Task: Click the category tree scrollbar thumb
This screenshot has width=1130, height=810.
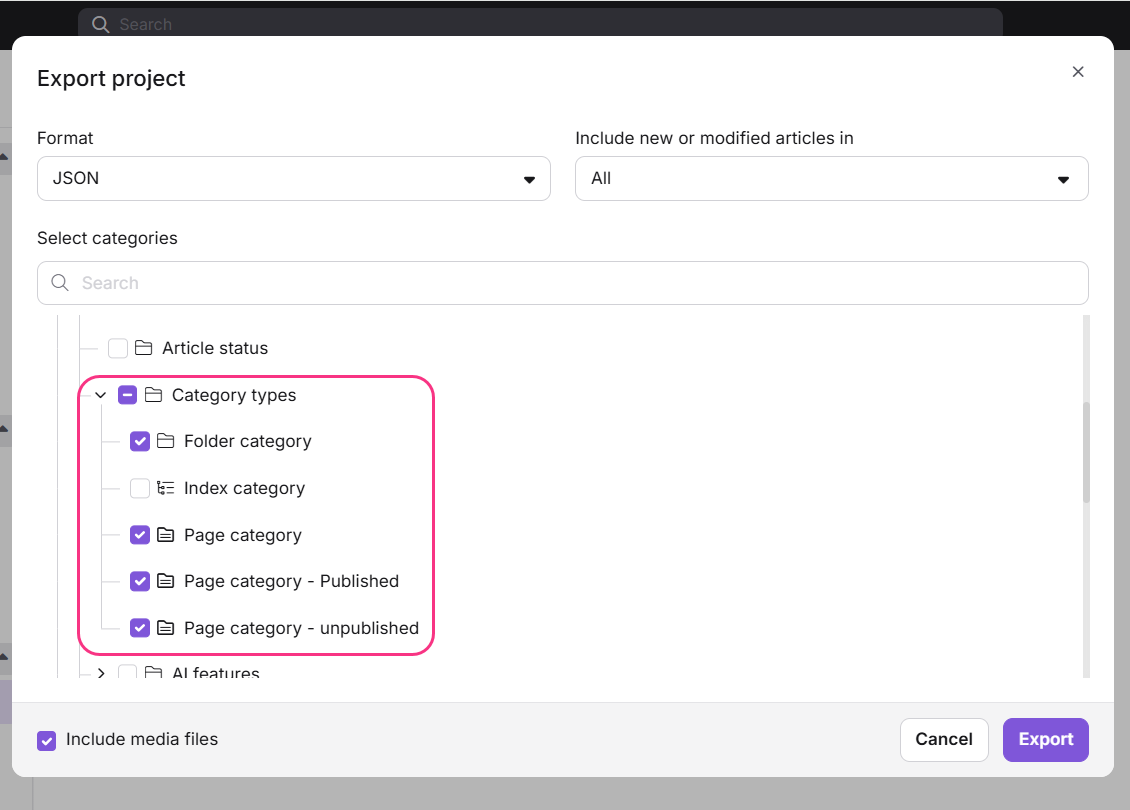Action: pos(1086,452)
